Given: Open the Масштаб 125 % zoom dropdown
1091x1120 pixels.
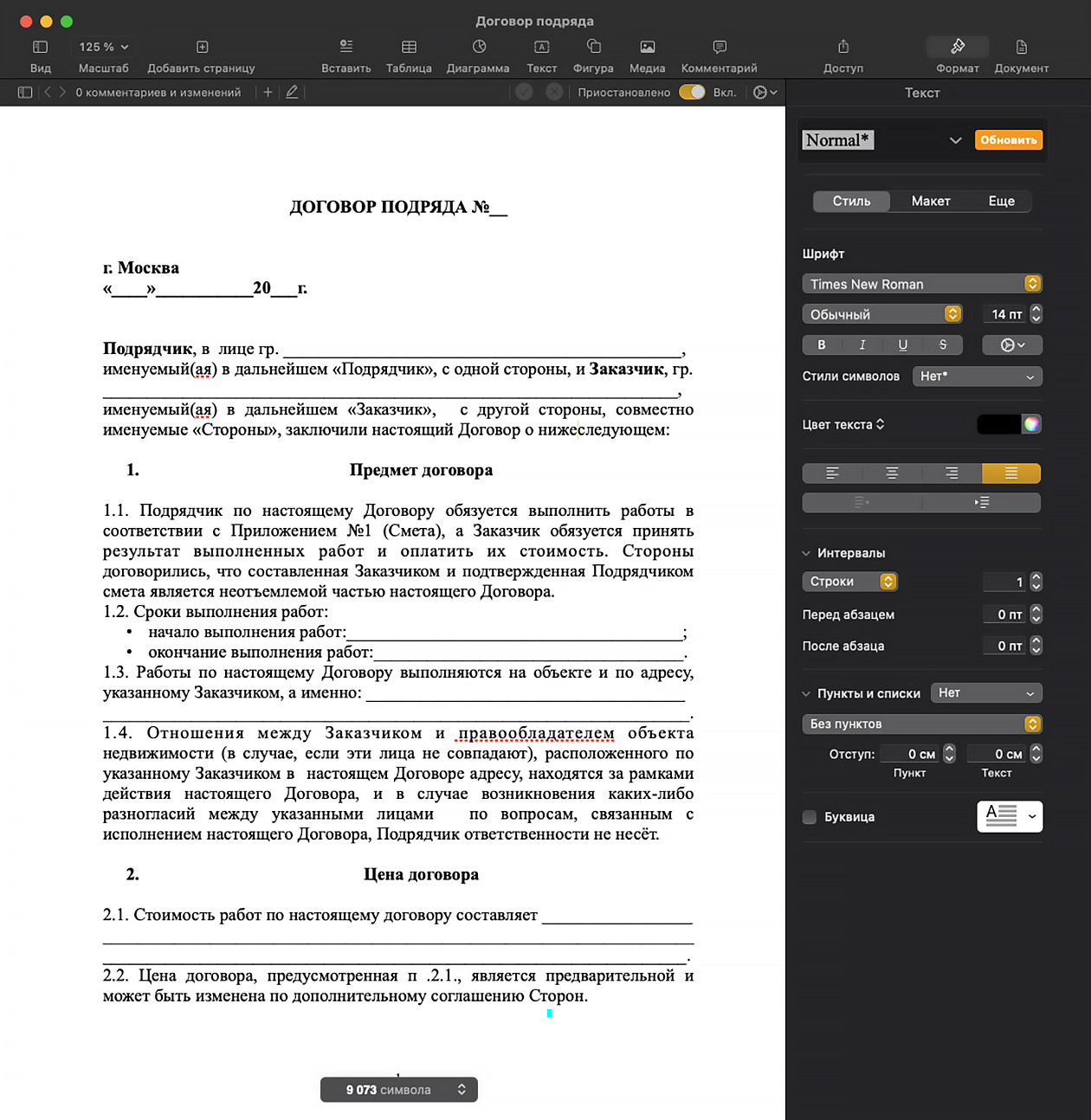Looking at the screenshot, I should [104, 47].
